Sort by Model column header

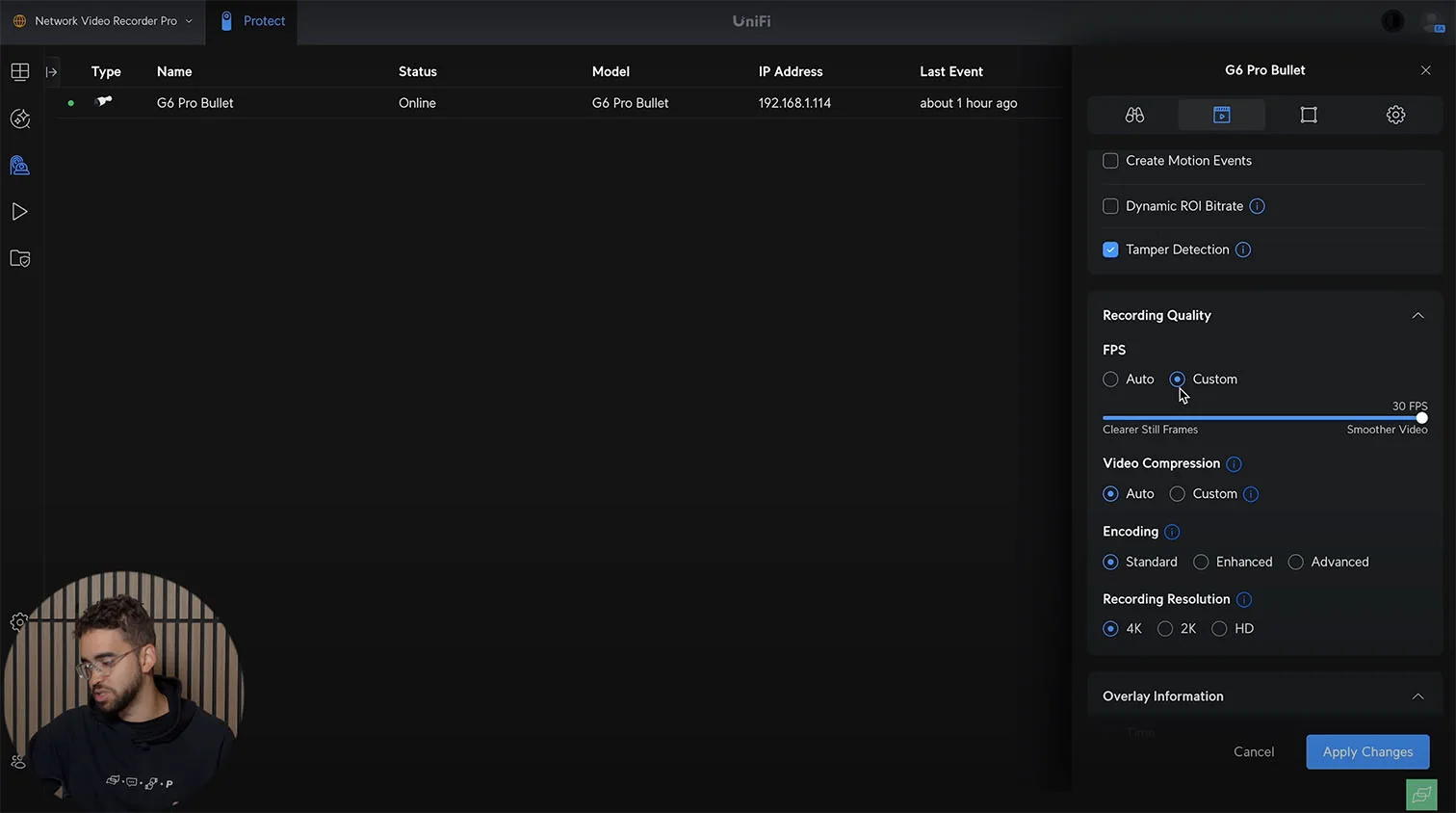tap(611, 71)
